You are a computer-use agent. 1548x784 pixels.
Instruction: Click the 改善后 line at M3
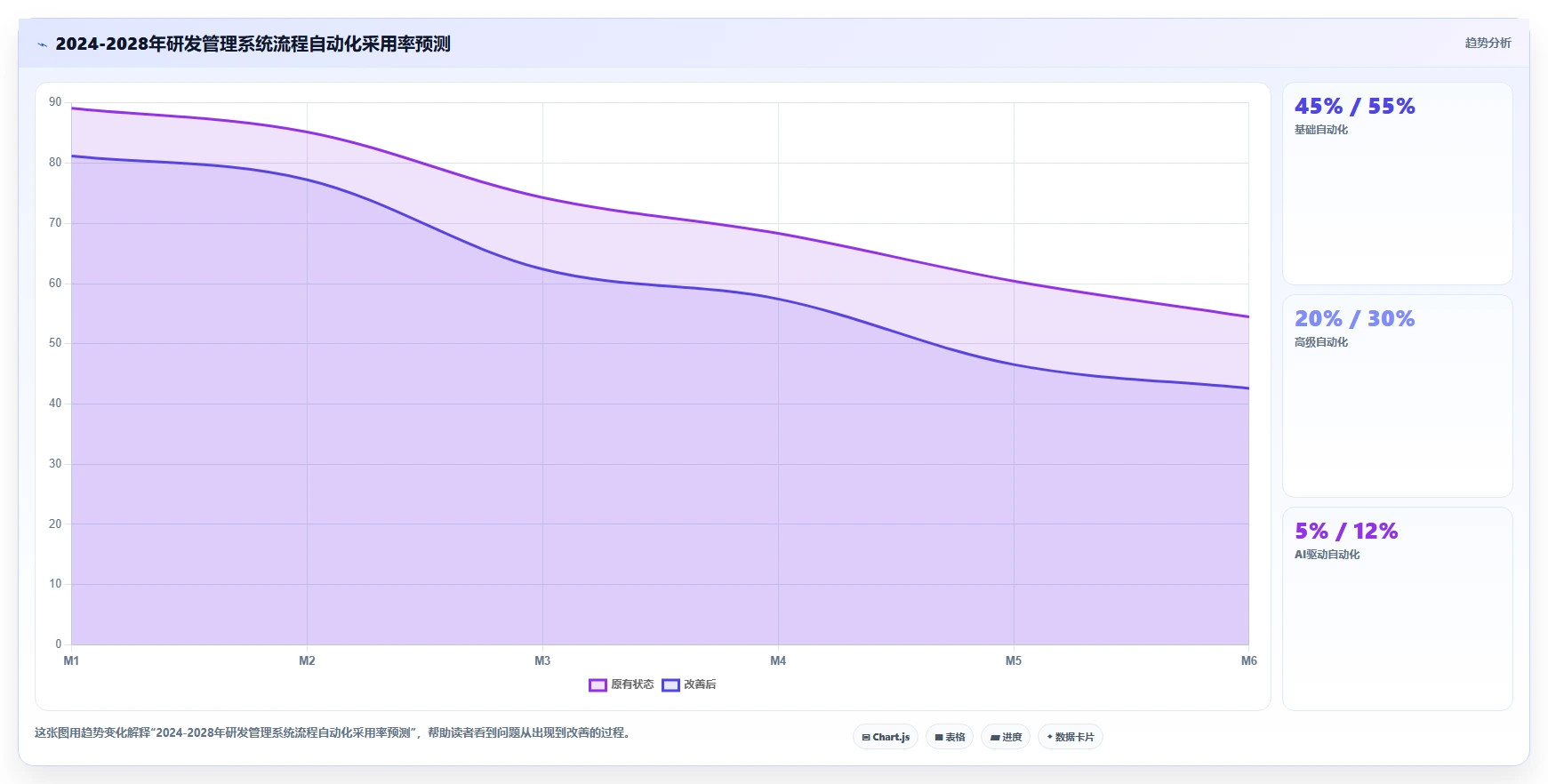542,269
